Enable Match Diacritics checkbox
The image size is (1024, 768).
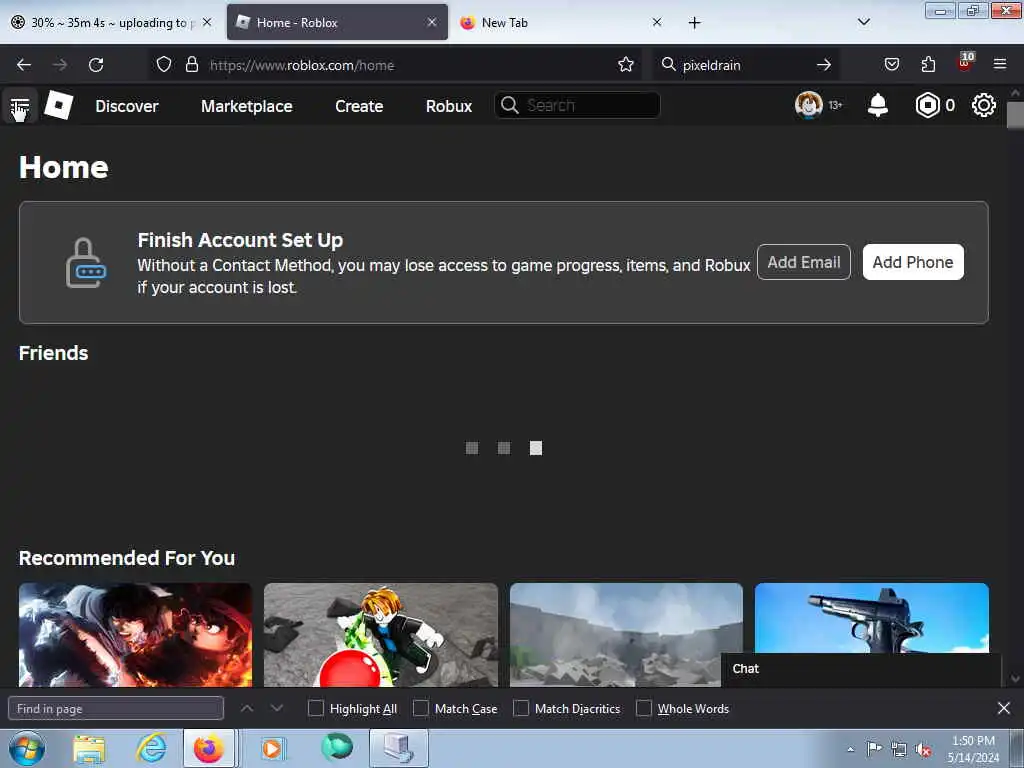pyautogui.click(x=521, y=708)
